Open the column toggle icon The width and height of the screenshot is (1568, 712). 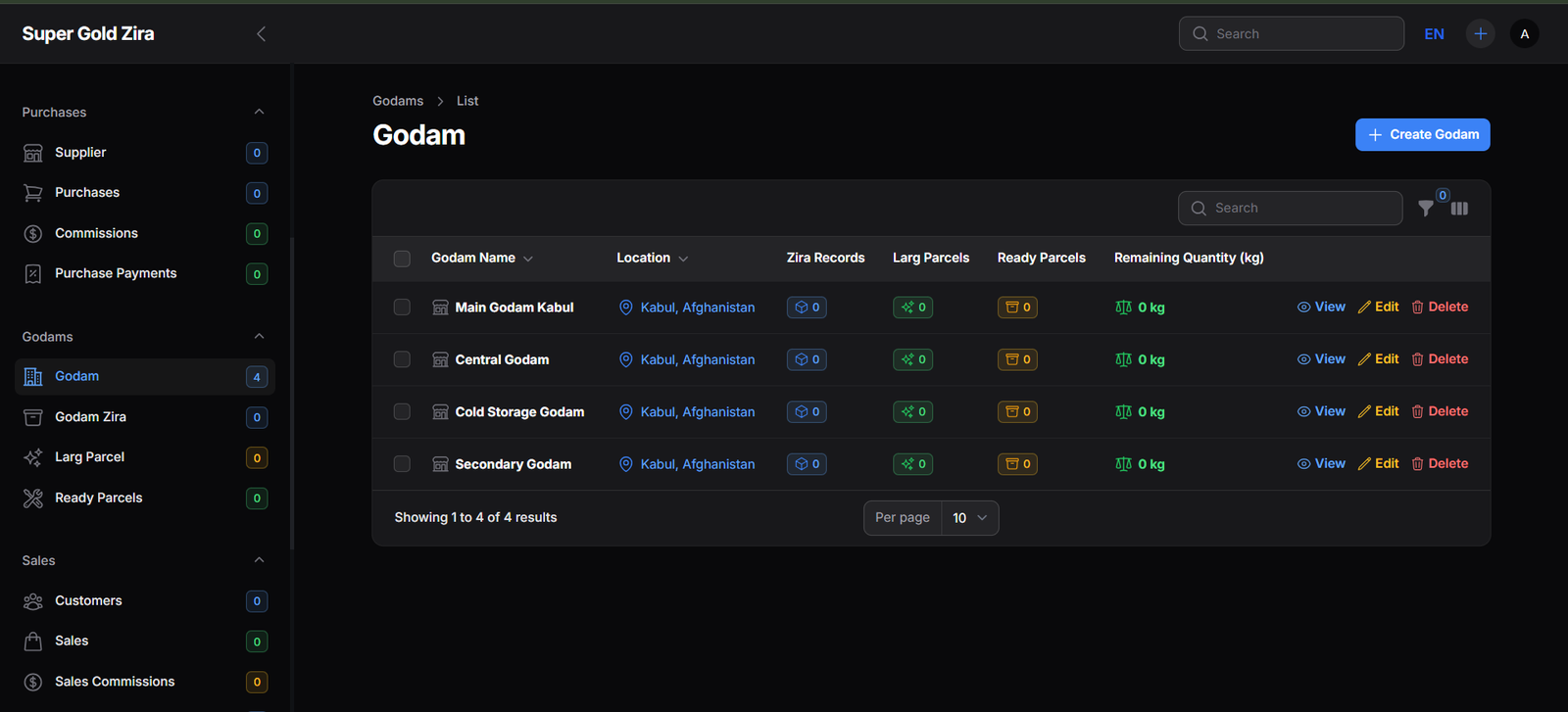1459,209
